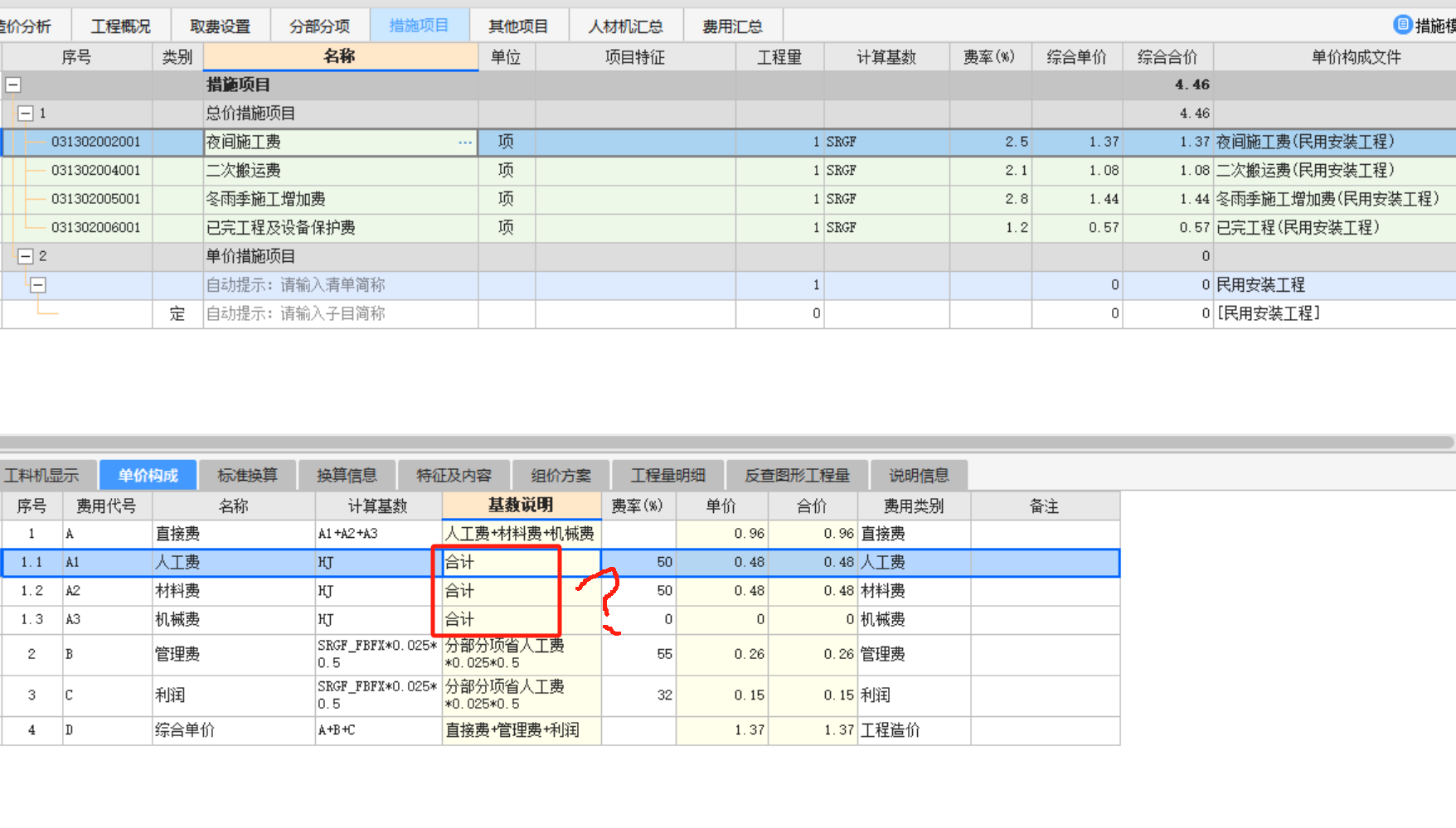Open the 说明信息 tab
Screen dimensions: 1456x828
coord(920,476)
